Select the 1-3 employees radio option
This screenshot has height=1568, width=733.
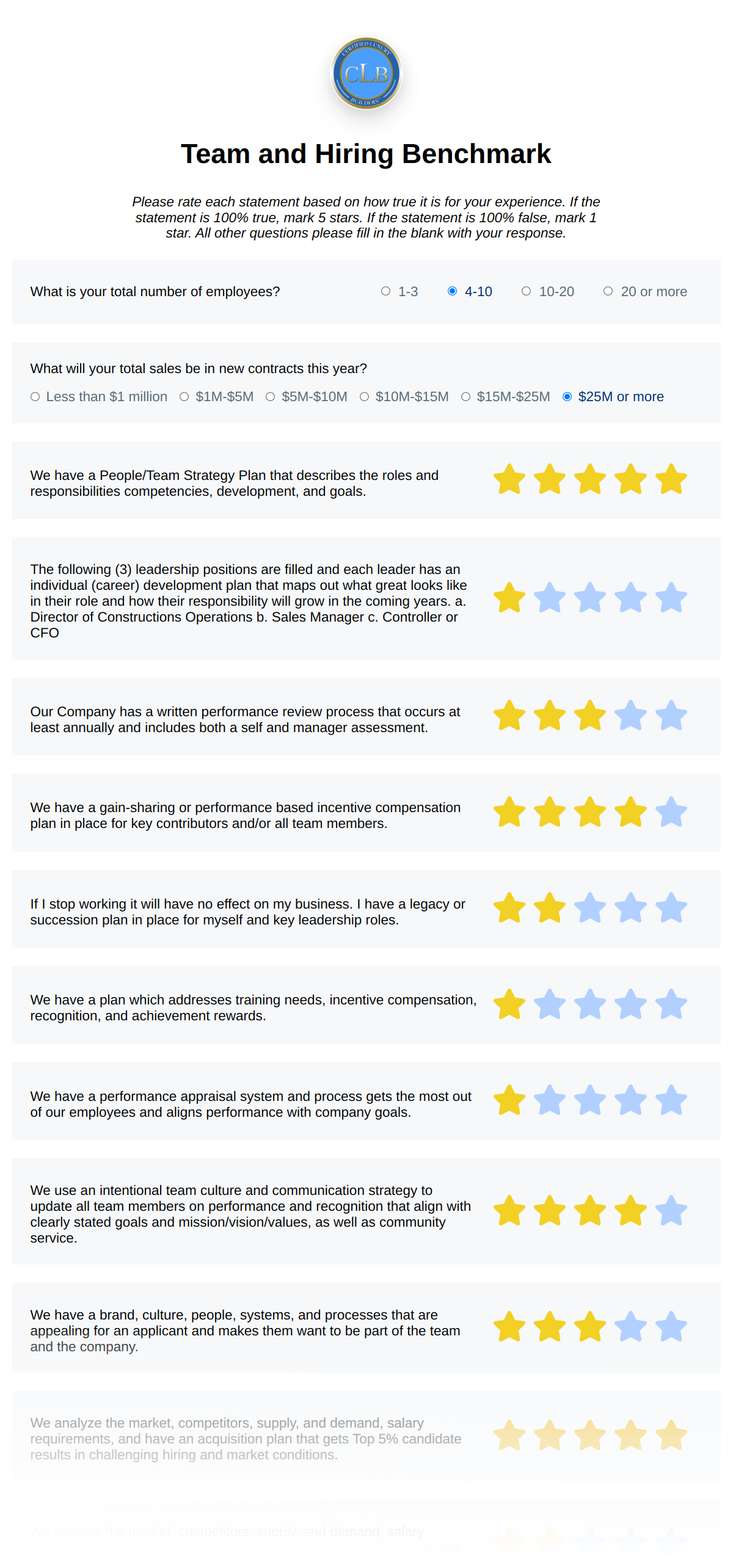(x=385, y=291)
